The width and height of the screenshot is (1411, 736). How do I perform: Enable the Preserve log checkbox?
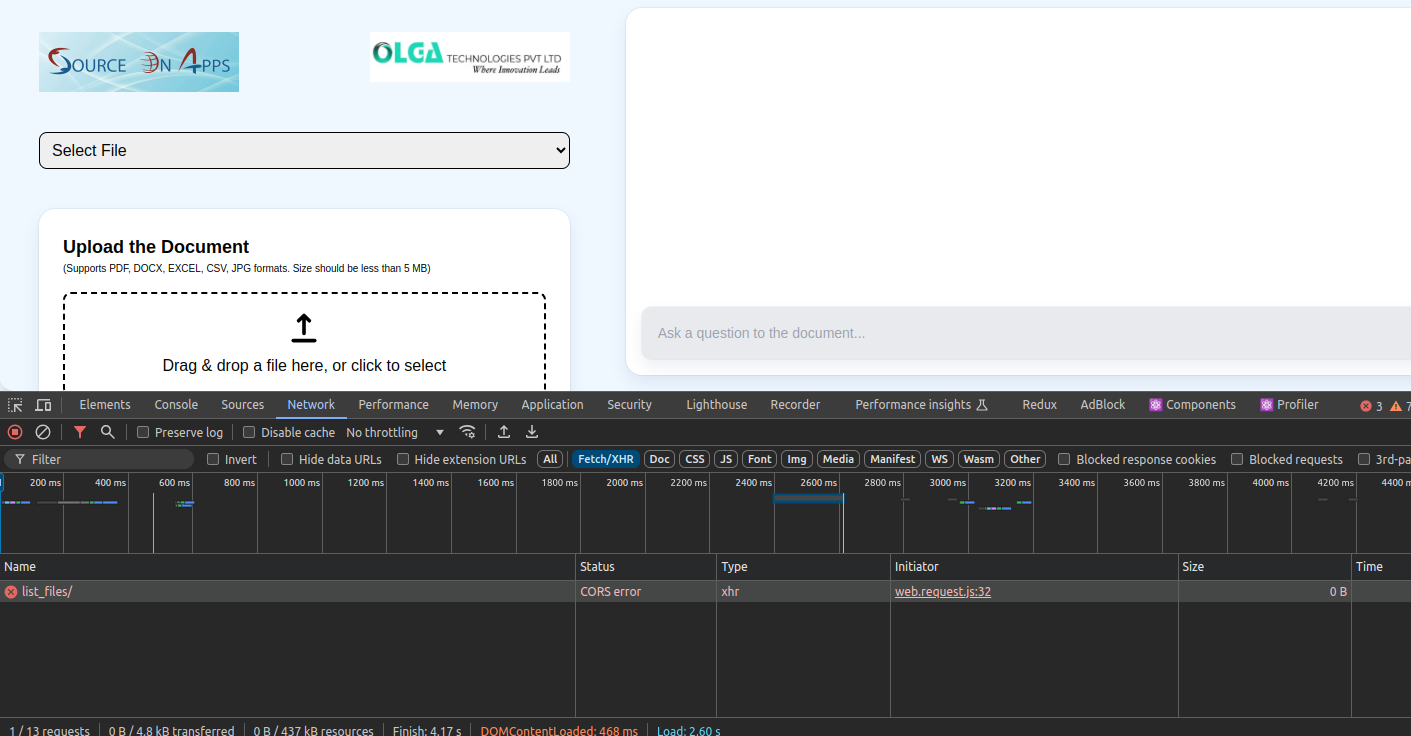pos(143,433)
